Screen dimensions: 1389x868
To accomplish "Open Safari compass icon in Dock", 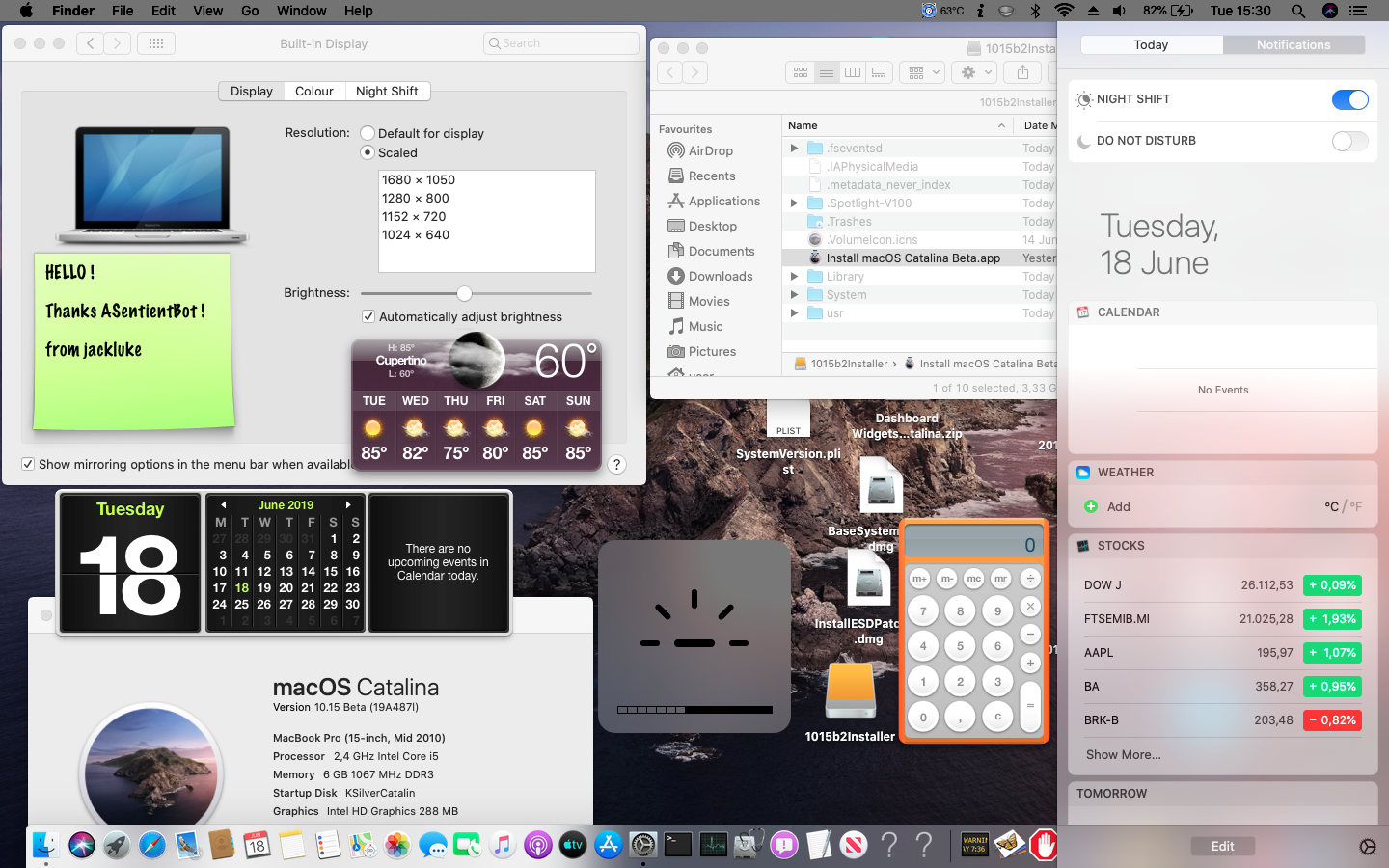I will pyautogui.click(x=152, y=846).
